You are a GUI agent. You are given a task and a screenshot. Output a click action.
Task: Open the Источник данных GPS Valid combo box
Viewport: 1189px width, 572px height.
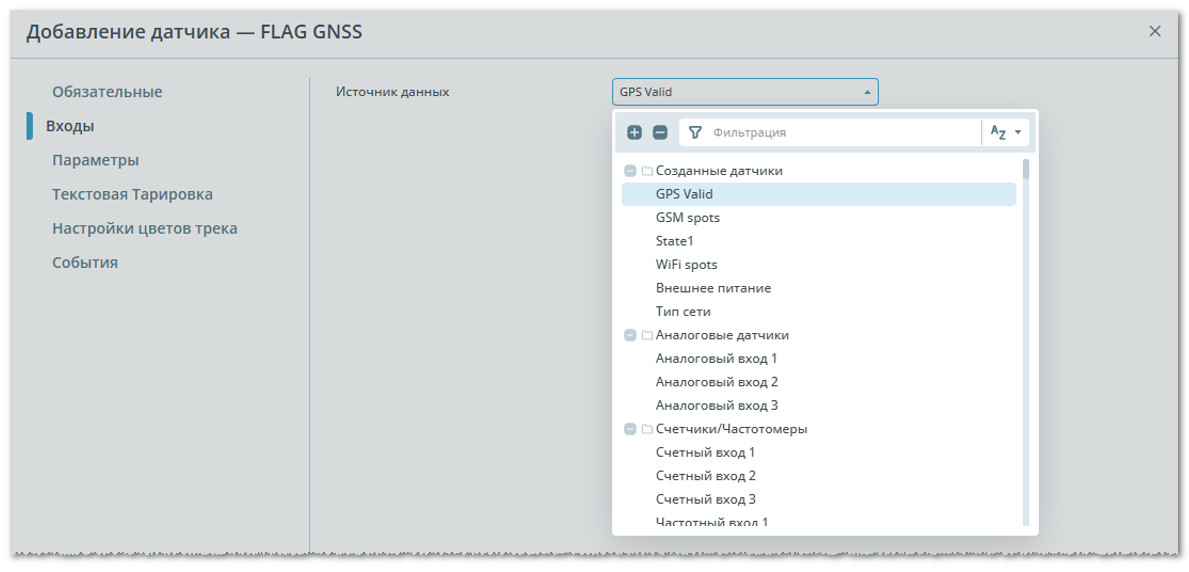click(x=745, y=92)
